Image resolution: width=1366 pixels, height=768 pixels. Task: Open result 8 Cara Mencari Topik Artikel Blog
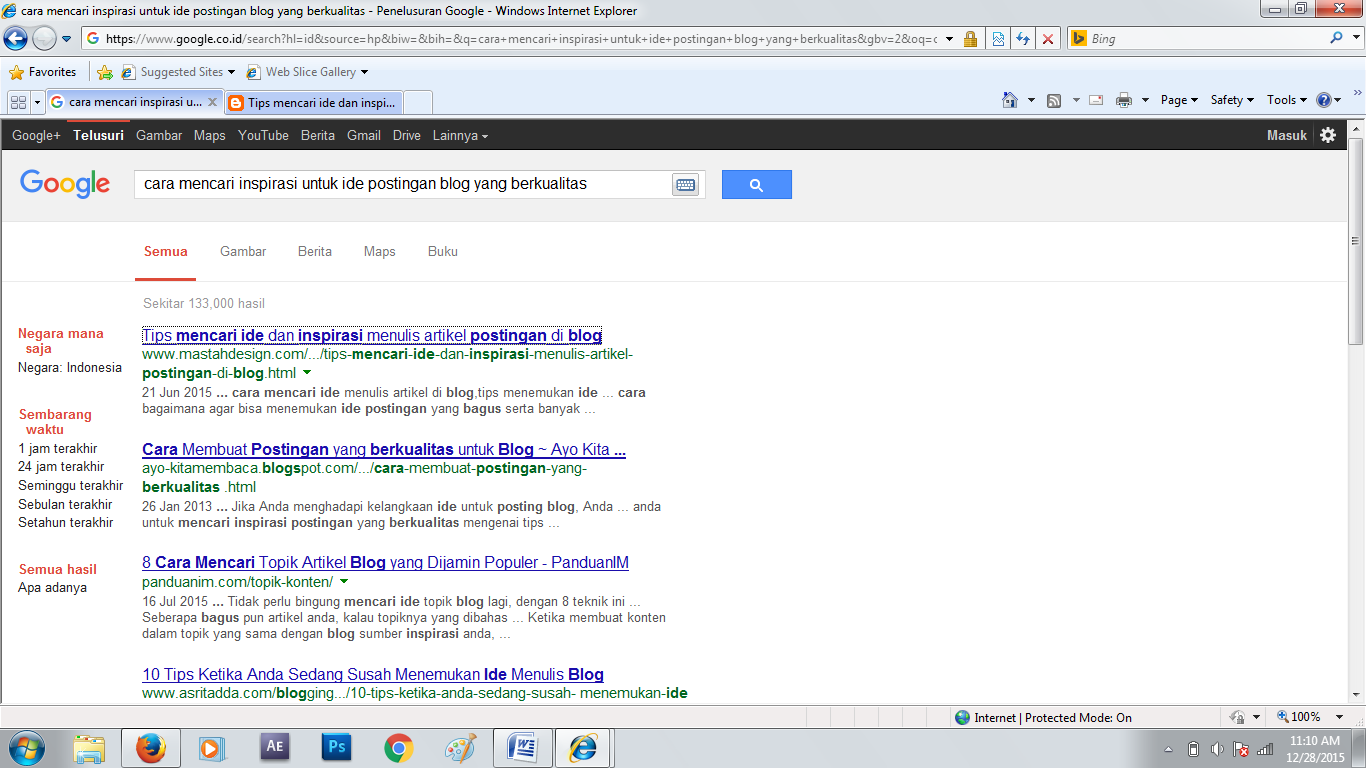tap(385, 562)
